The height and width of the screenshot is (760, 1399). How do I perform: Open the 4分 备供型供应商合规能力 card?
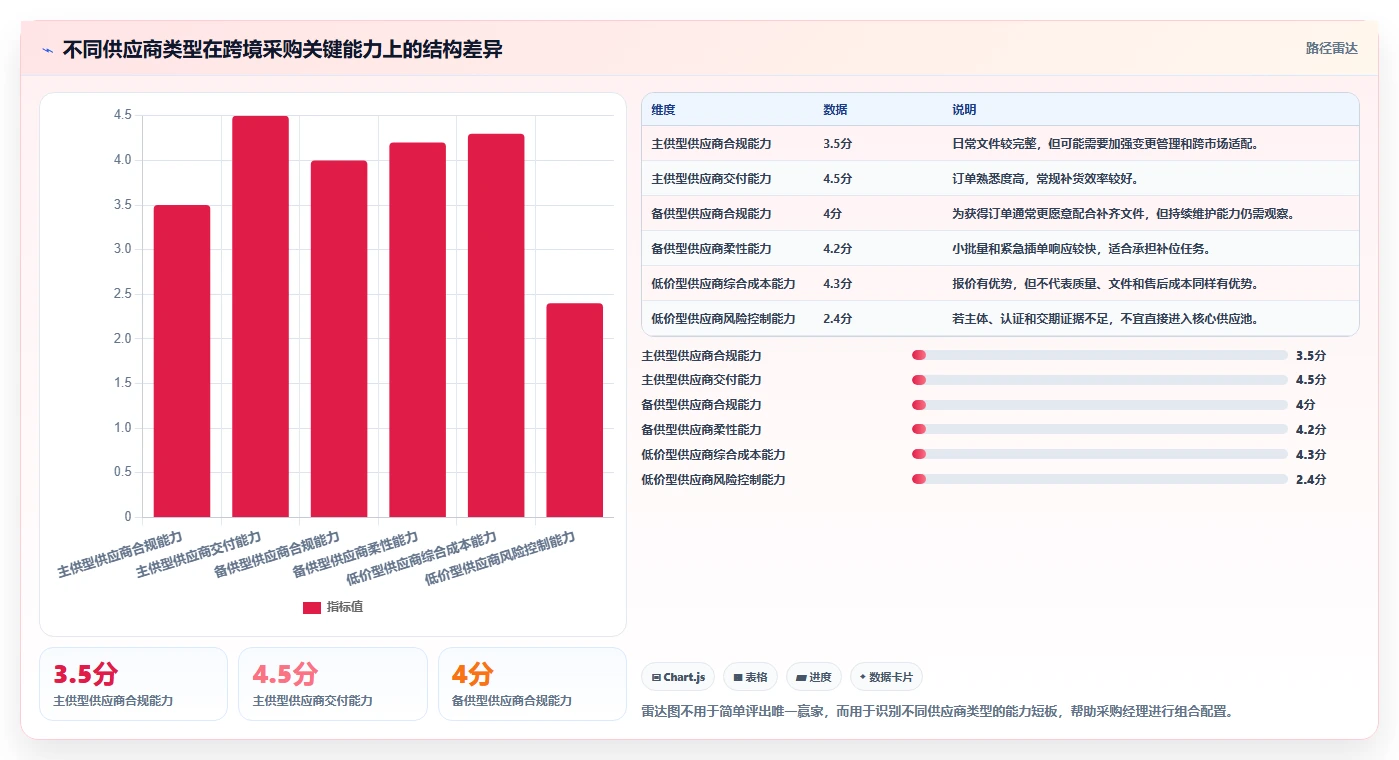click(532, 684)
